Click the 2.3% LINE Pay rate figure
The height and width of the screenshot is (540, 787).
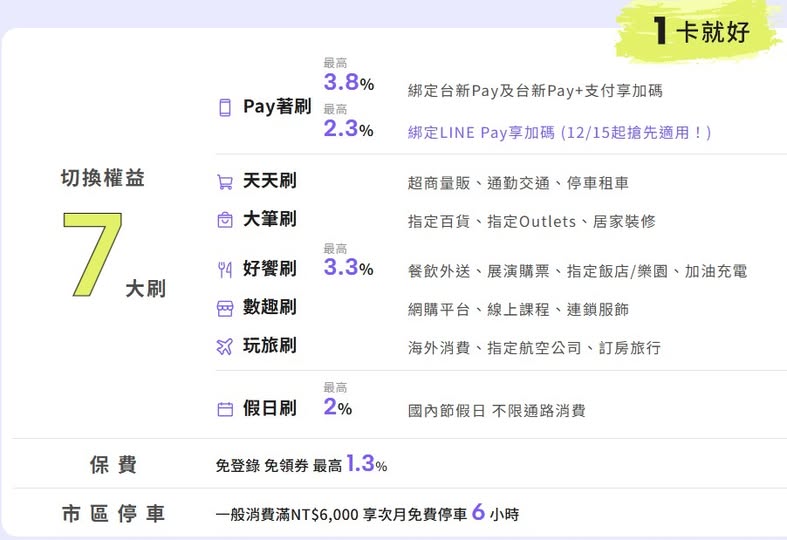[x=348, y=129]
